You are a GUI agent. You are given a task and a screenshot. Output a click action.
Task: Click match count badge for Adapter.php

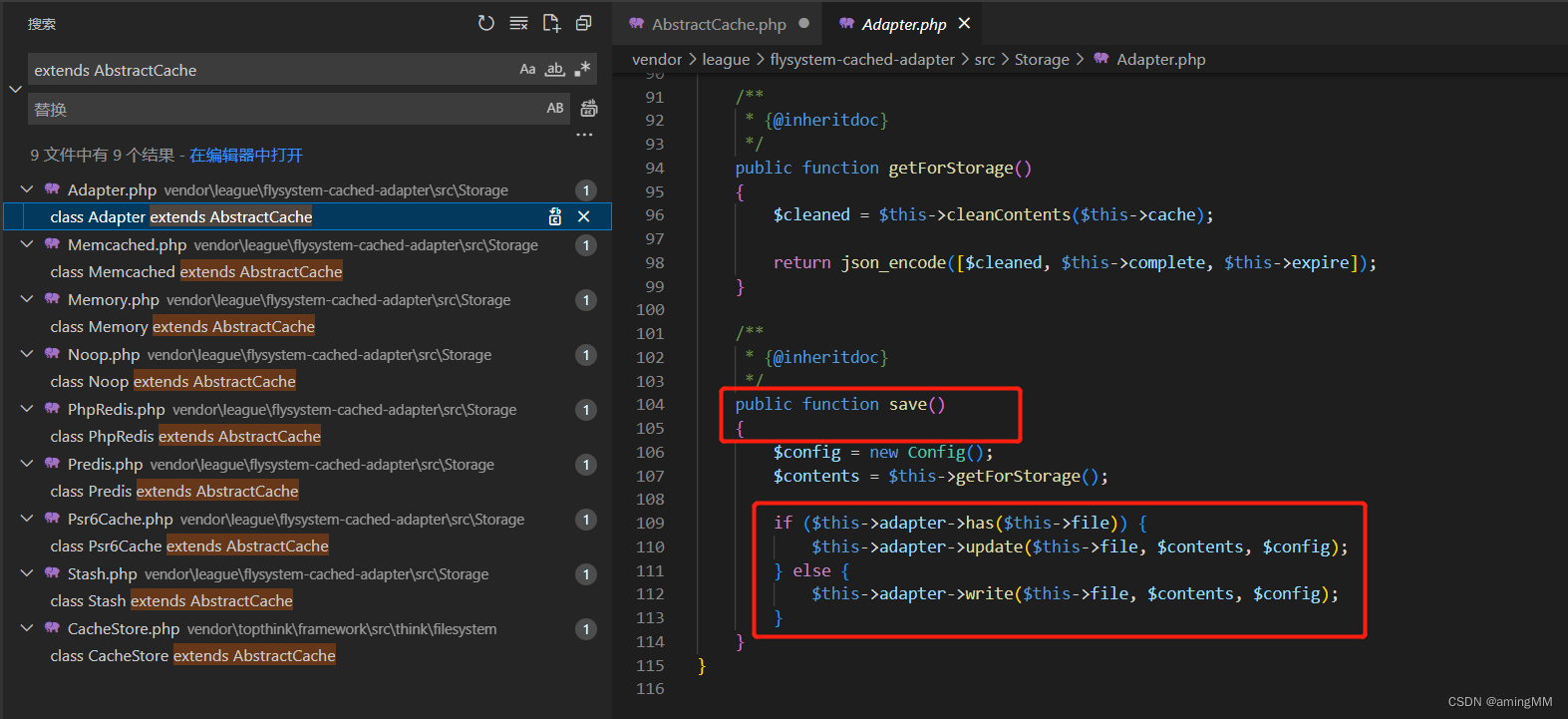586,189
